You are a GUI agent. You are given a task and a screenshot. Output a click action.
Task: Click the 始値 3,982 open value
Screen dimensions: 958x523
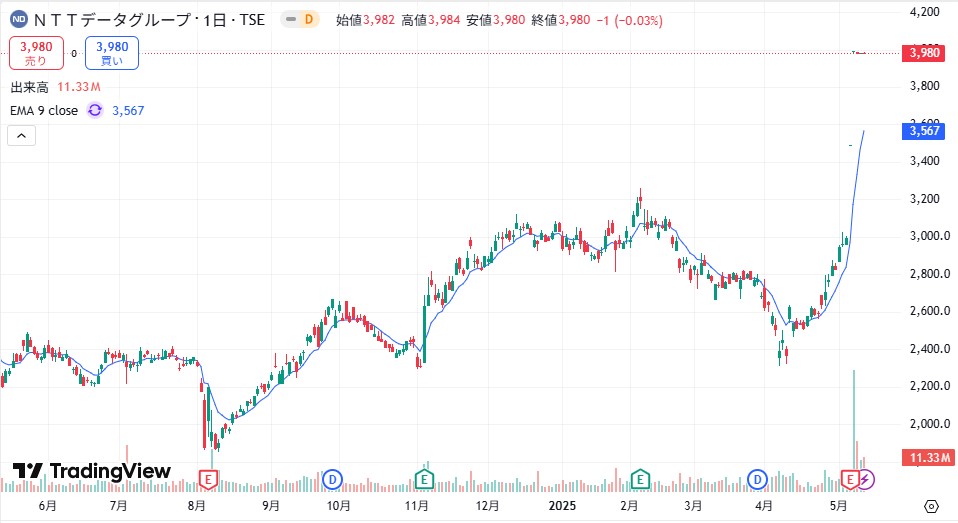coord(365,20)
